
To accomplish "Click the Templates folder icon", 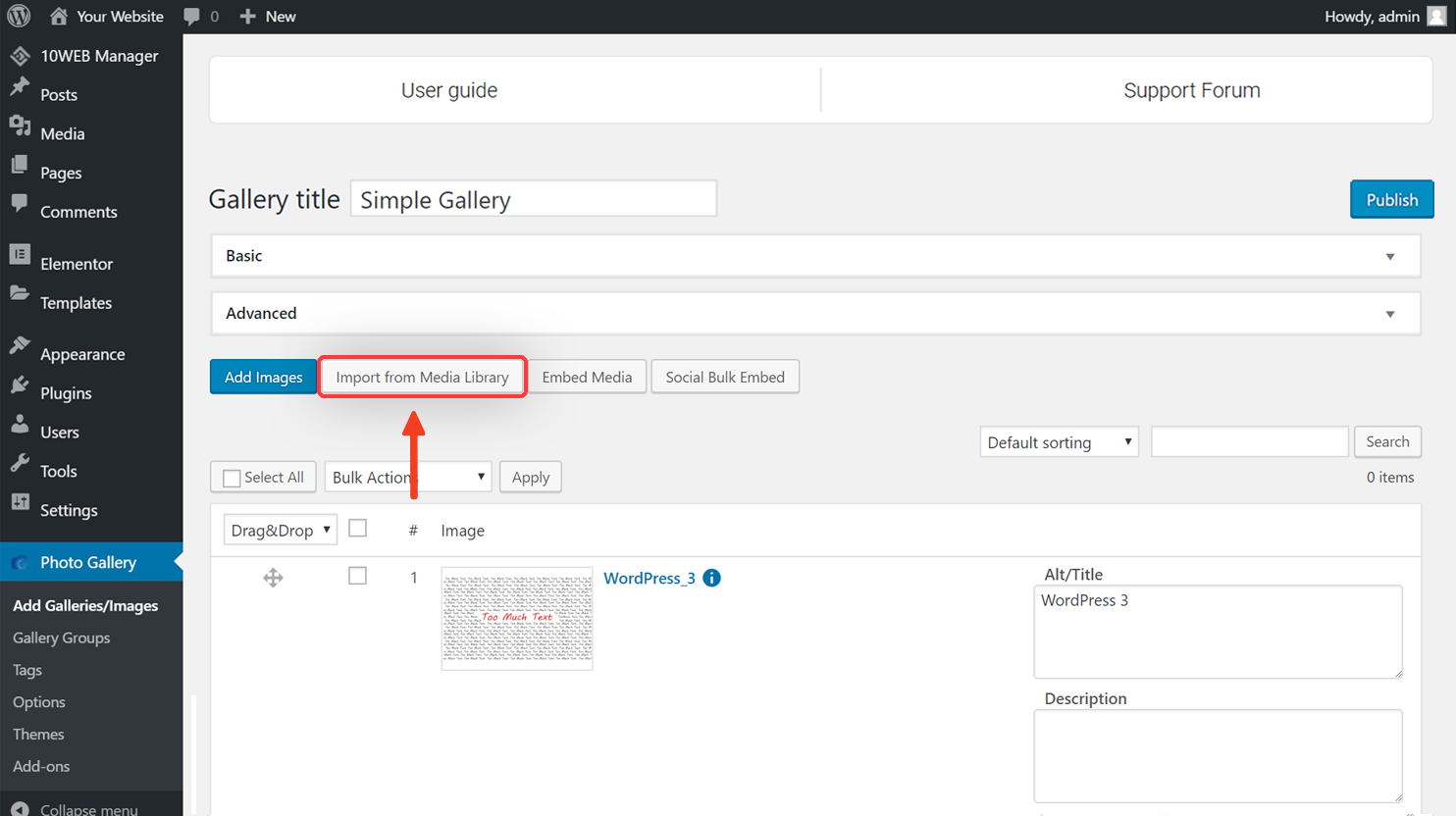I will [20, 294].
